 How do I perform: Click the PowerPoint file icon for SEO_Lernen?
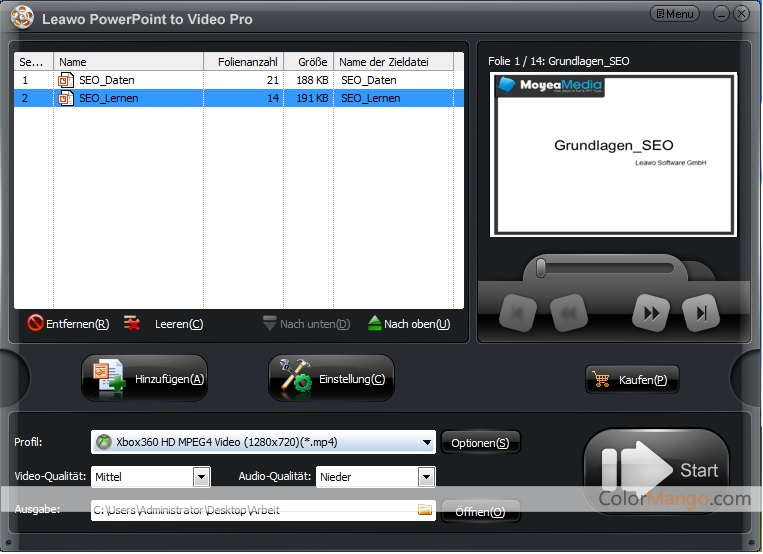tap(66, 98)
